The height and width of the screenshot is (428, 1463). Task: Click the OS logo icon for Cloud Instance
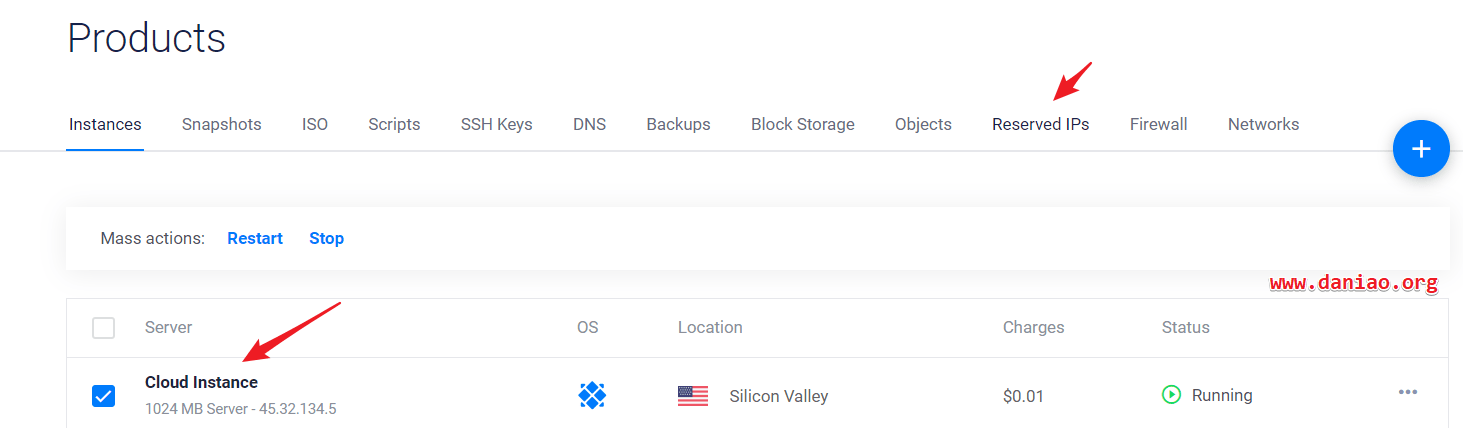592,395
